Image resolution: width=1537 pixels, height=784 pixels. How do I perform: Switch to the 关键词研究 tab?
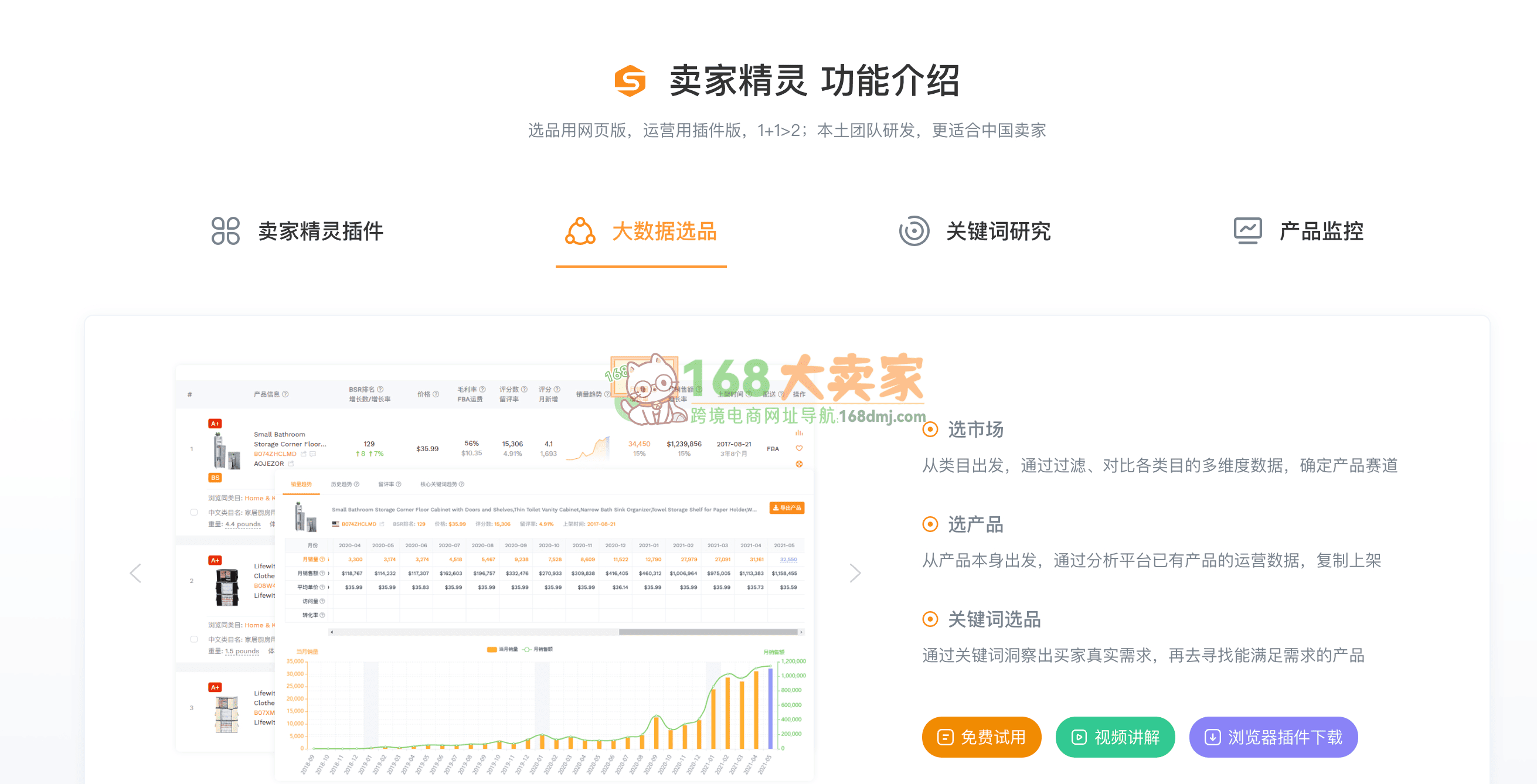click(x=974, y=231)
